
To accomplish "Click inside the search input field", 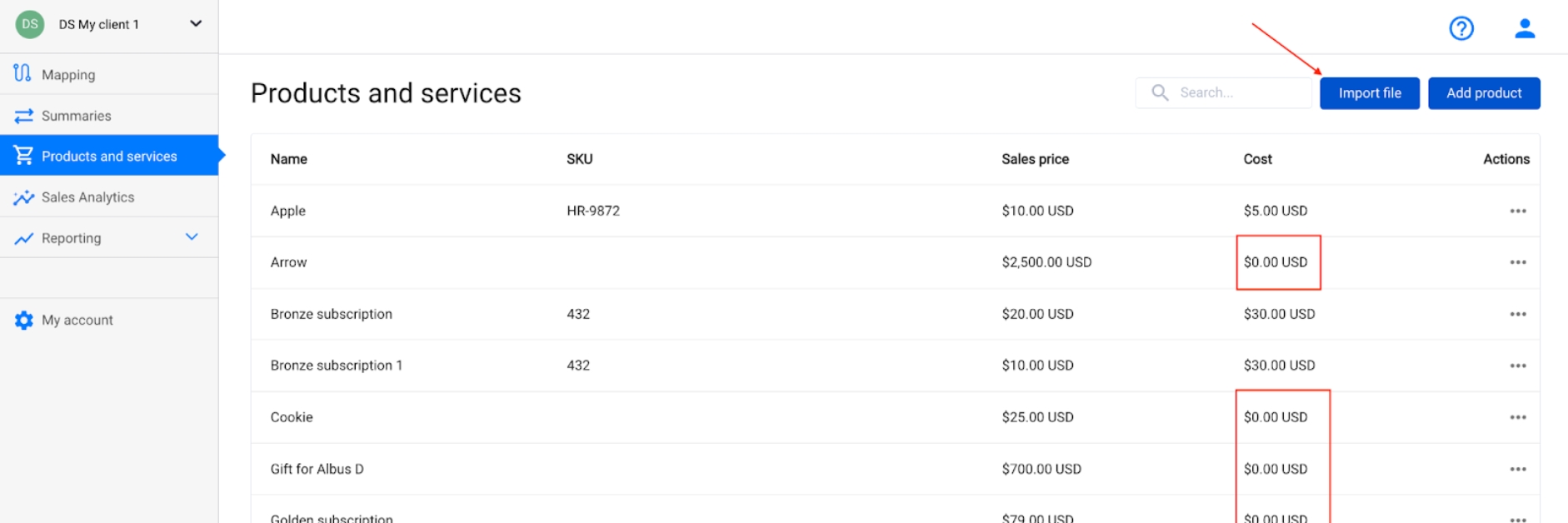I will click(x=1233, y=92).
